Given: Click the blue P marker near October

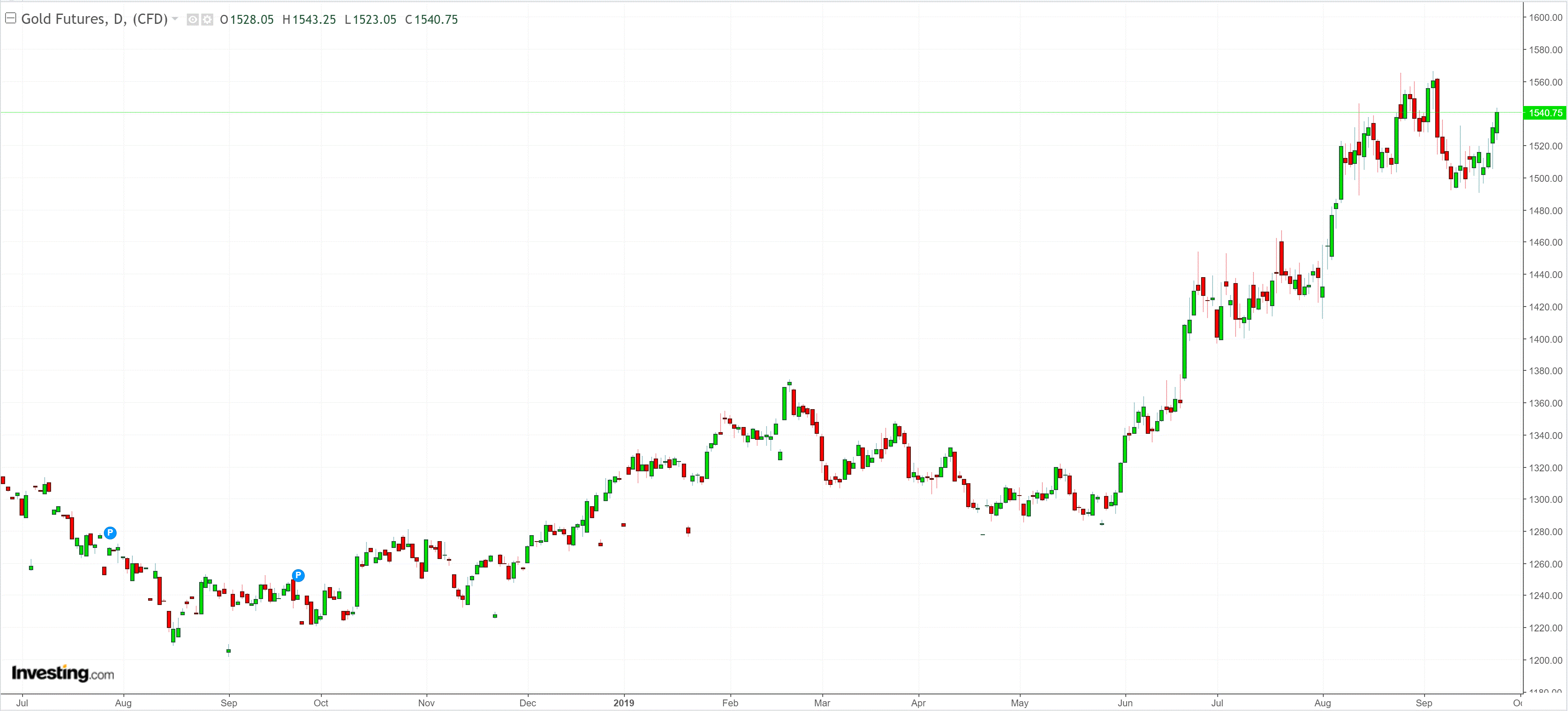Looking at the screenshot, I should (x=298, y=575).
